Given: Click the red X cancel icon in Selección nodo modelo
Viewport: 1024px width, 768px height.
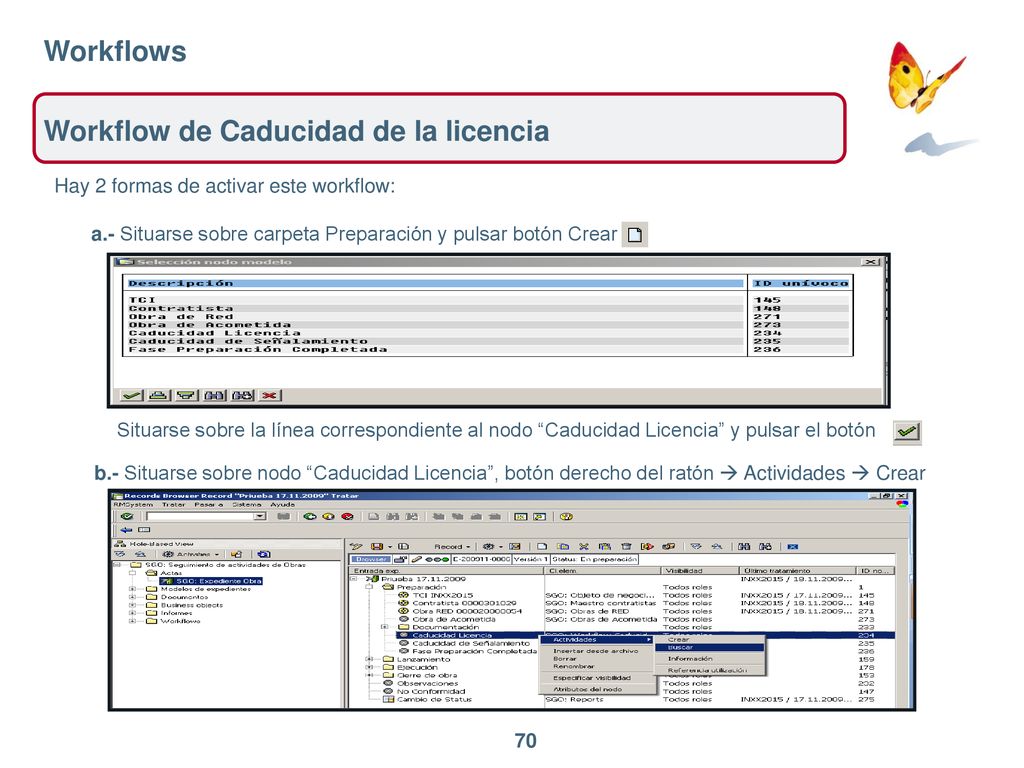Looking at the screenshot, I should [x=270, y=395].
